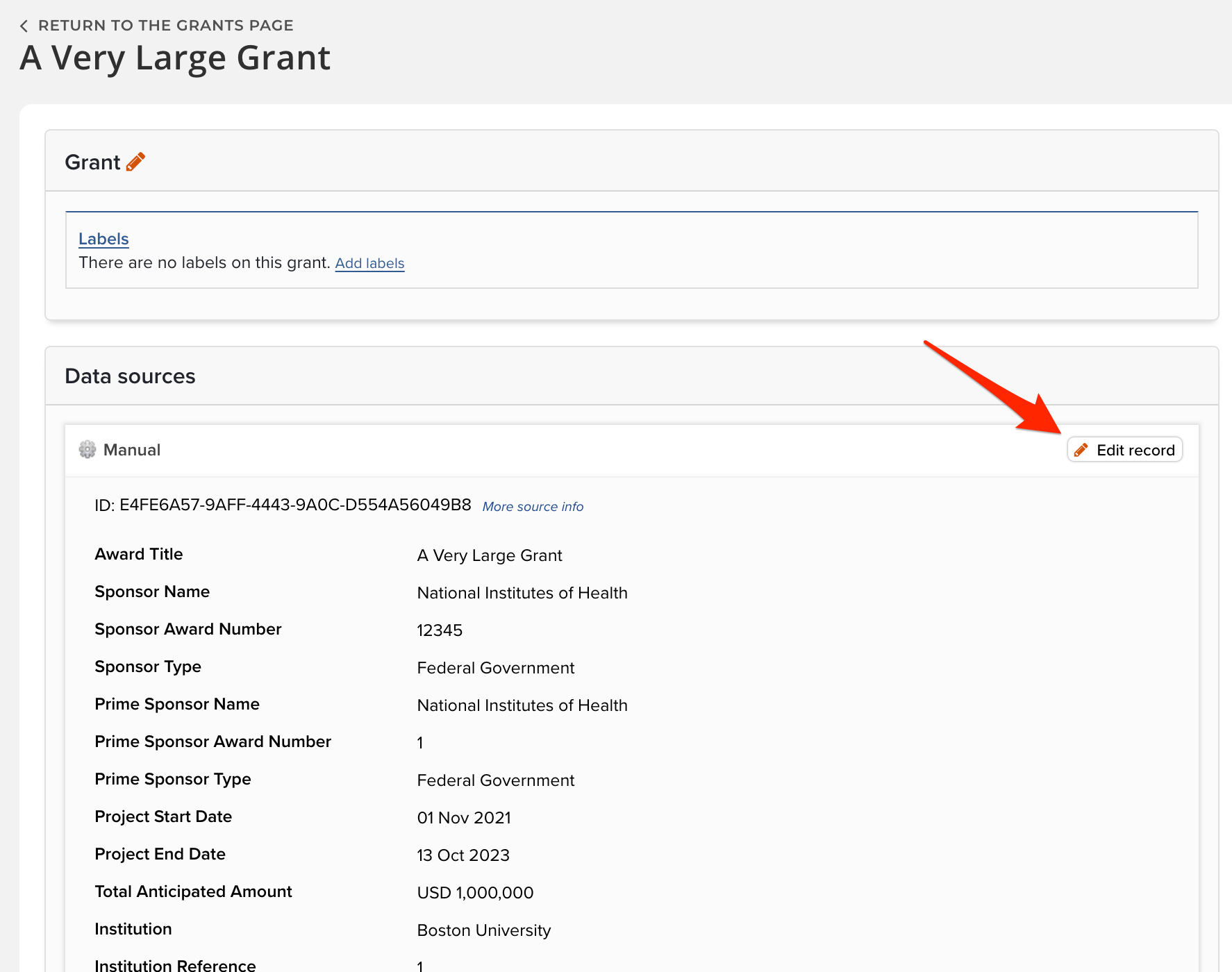
Task: Click the back chevron icon beside Return to Grants
Action: click(x=24, y=26)
